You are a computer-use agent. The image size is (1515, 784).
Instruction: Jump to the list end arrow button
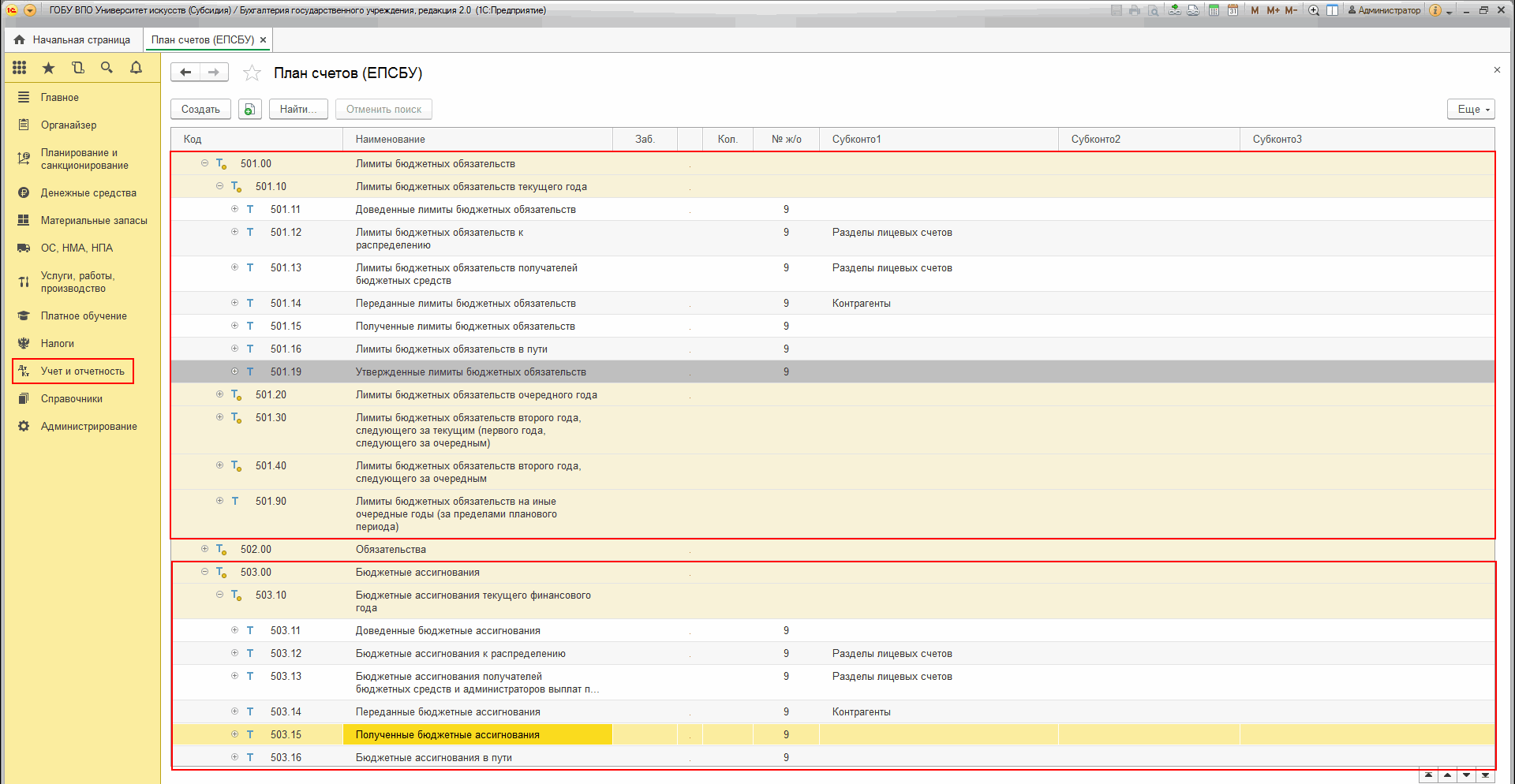[x=1485, y=775]
